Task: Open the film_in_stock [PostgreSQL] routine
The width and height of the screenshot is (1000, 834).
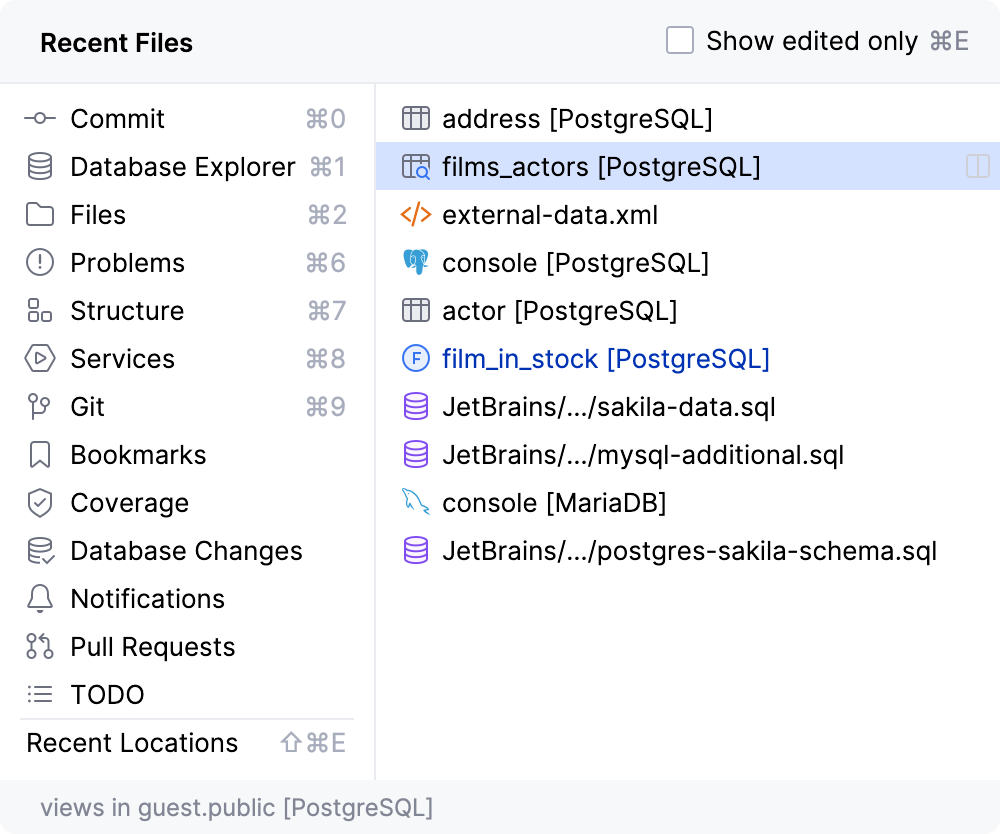Action: click(x=605, y=359)
